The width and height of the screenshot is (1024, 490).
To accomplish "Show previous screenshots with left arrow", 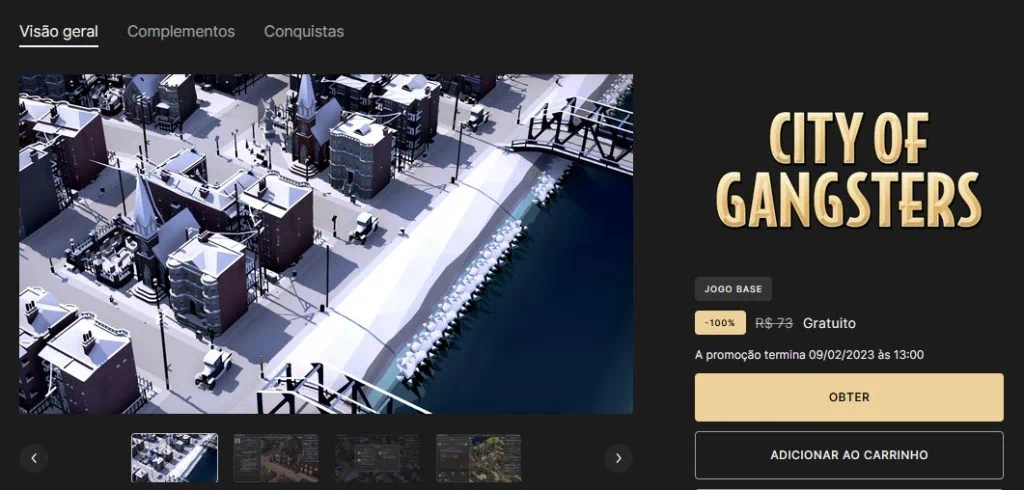I will [x=34, y=458].
